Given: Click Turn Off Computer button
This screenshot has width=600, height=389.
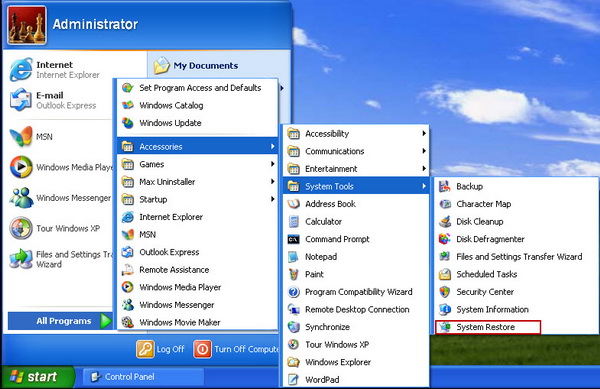Looking at the screenshot, I should [236, 349].
